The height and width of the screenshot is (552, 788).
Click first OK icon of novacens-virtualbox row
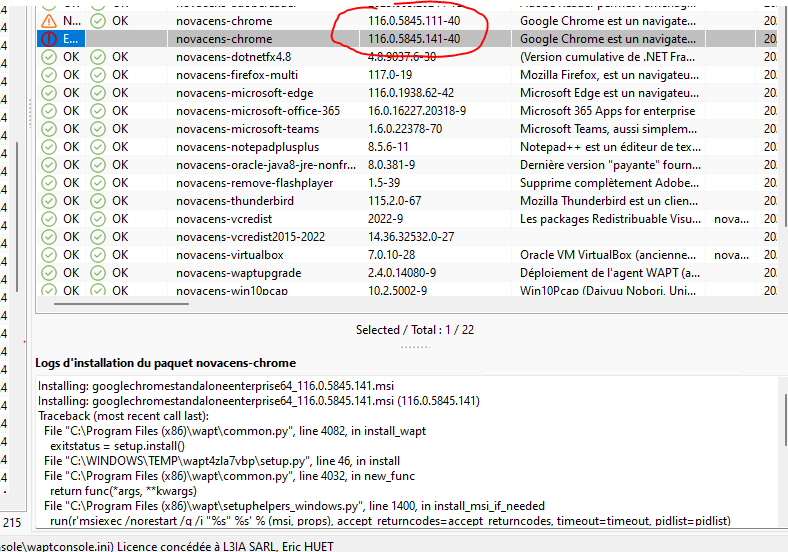tap(49, 255)
